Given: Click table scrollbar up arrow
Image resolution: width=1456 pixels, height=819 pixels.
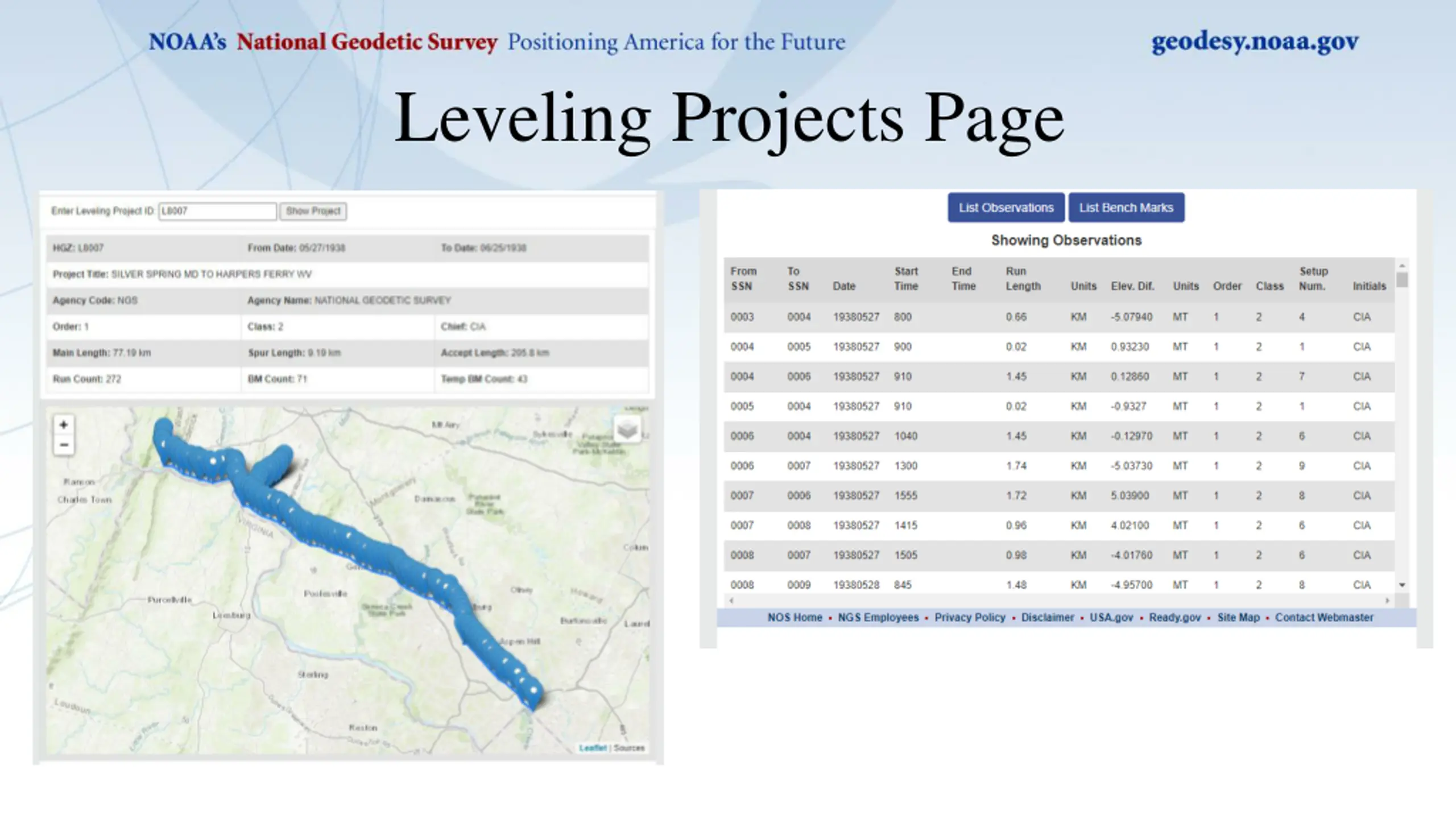Looking at the screenshot, I should click(x=1402, y=266).
